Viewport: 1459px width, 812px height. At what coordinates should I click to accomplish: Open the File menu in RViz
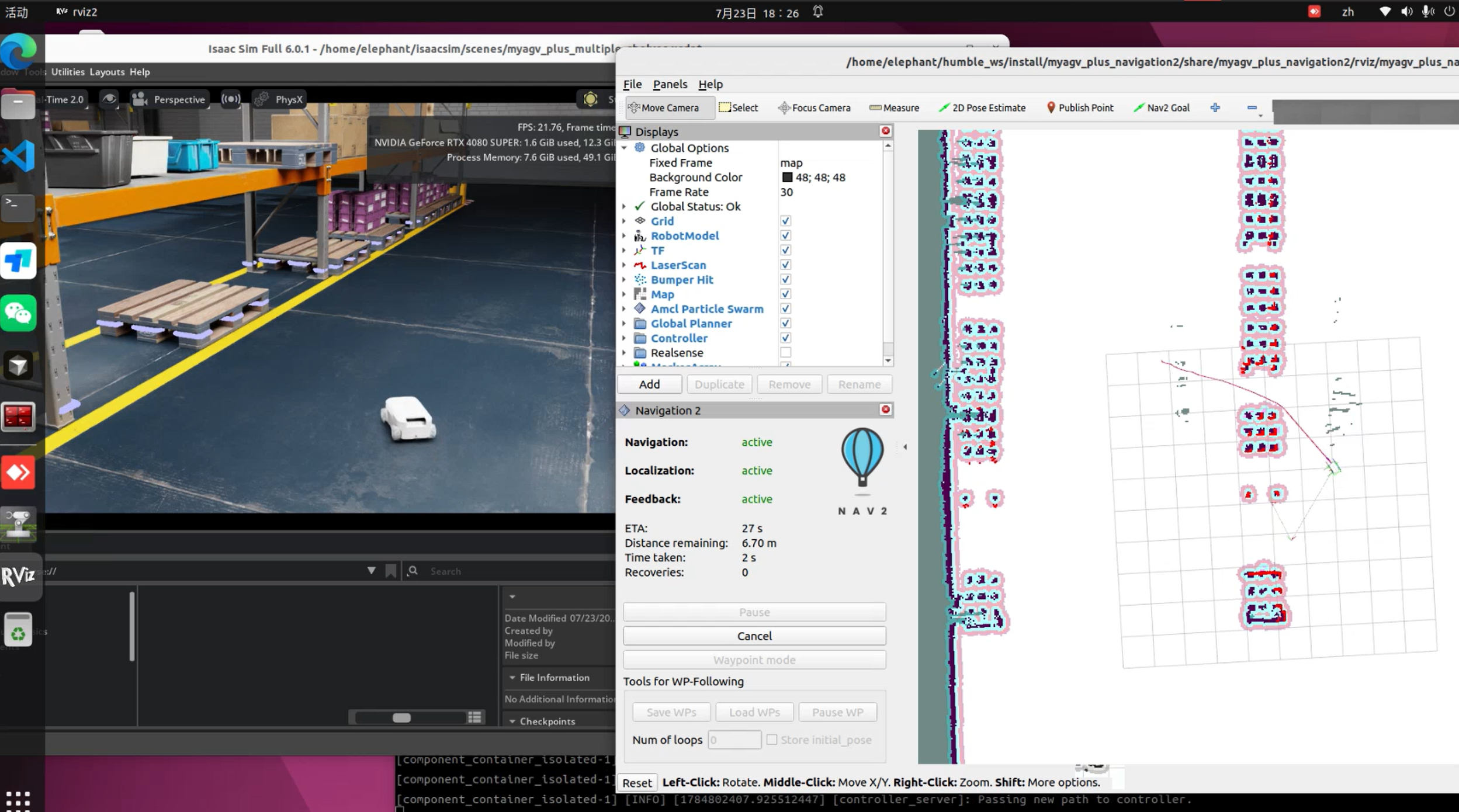click(632, 84)
